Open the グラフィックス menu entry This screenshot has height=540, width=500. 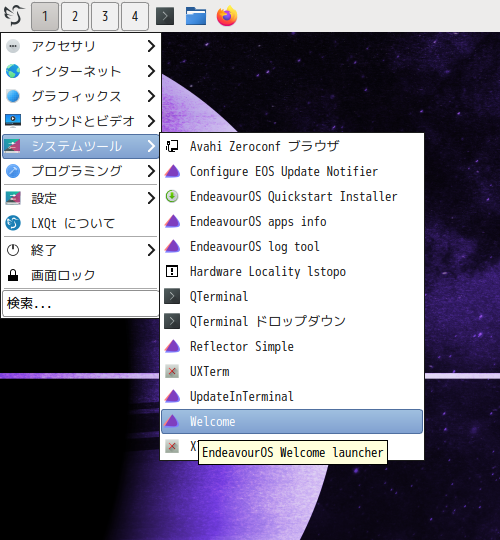click(81, 96)
